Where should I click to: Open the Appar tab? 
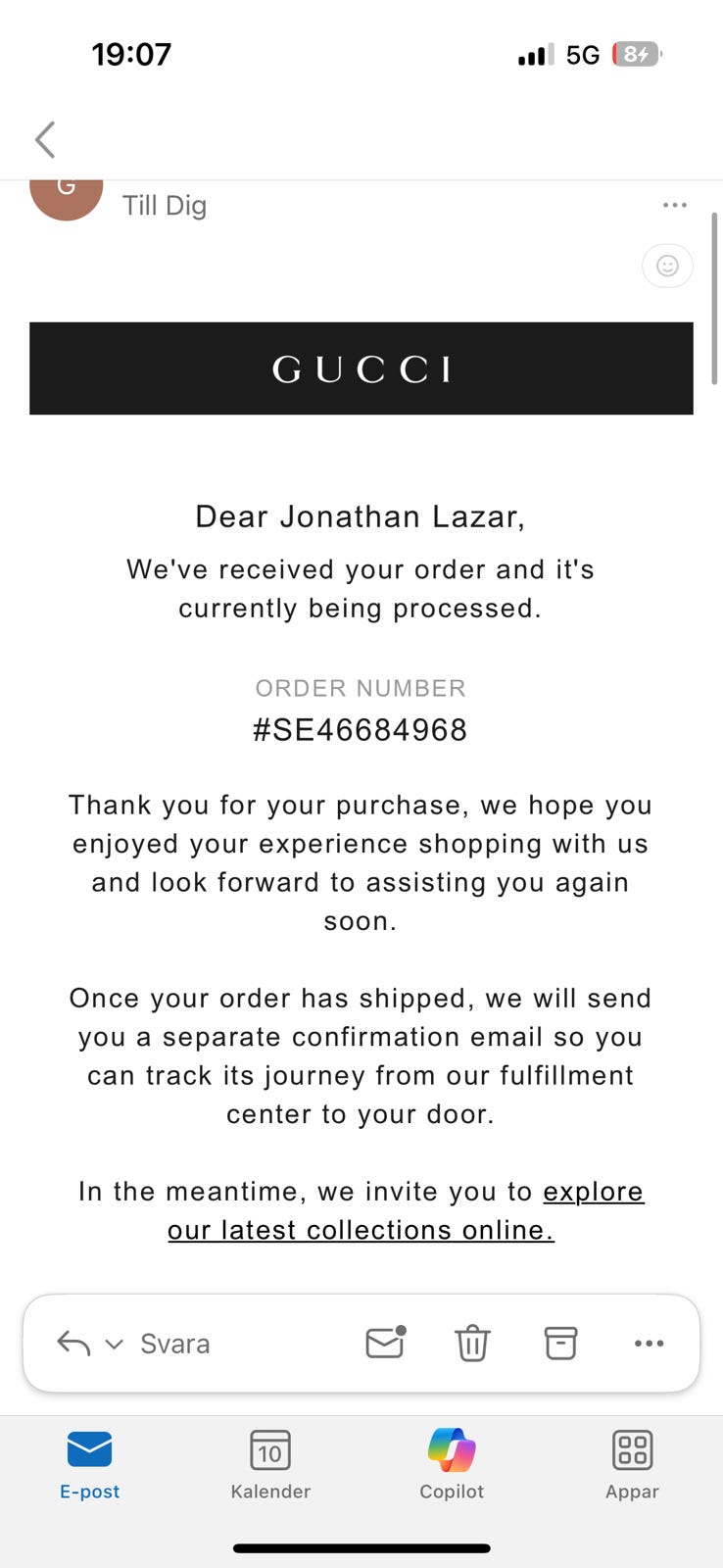point(632,1464)
